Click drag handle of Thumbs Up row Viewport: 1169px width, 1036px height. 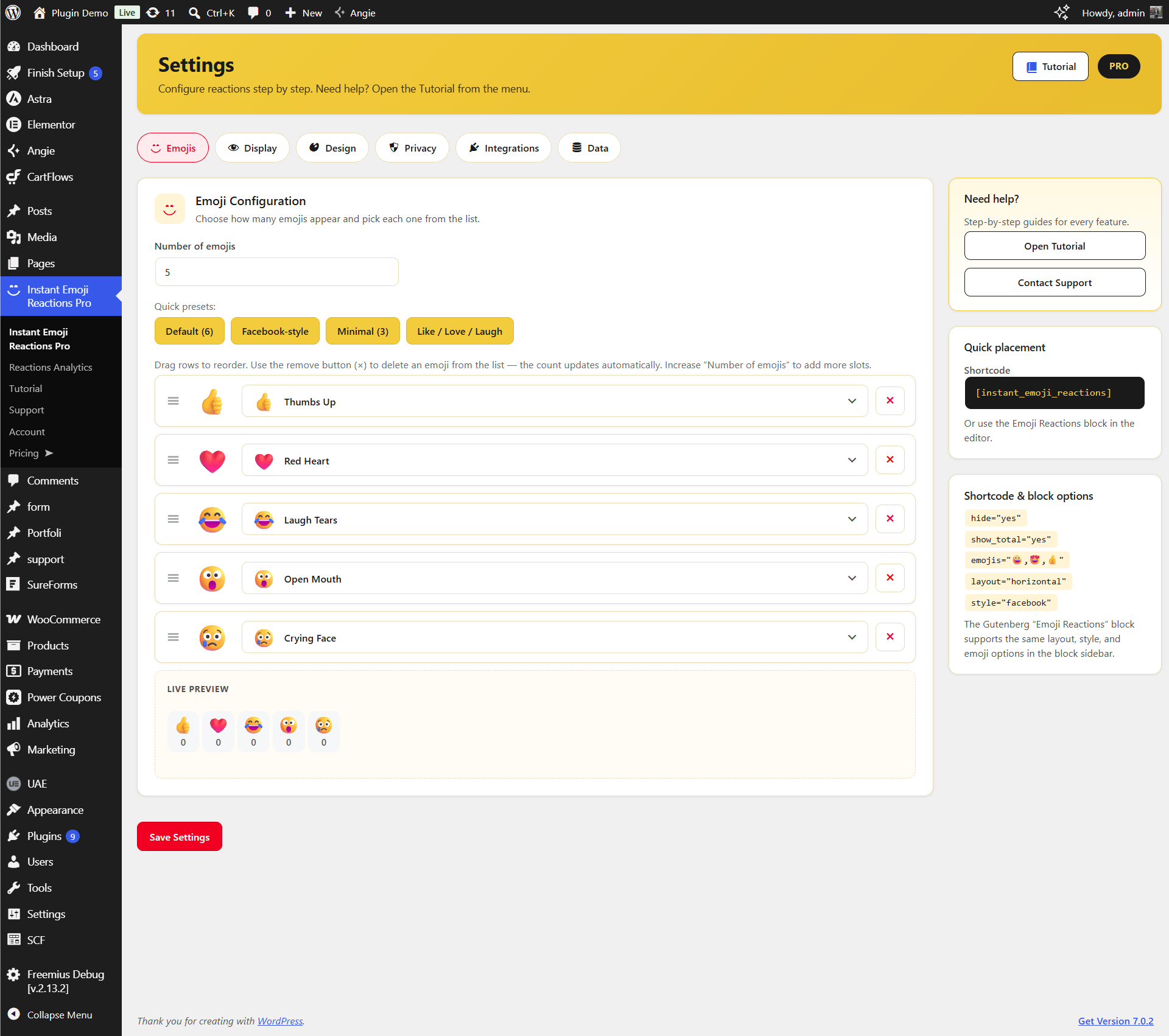click(174, 401)
